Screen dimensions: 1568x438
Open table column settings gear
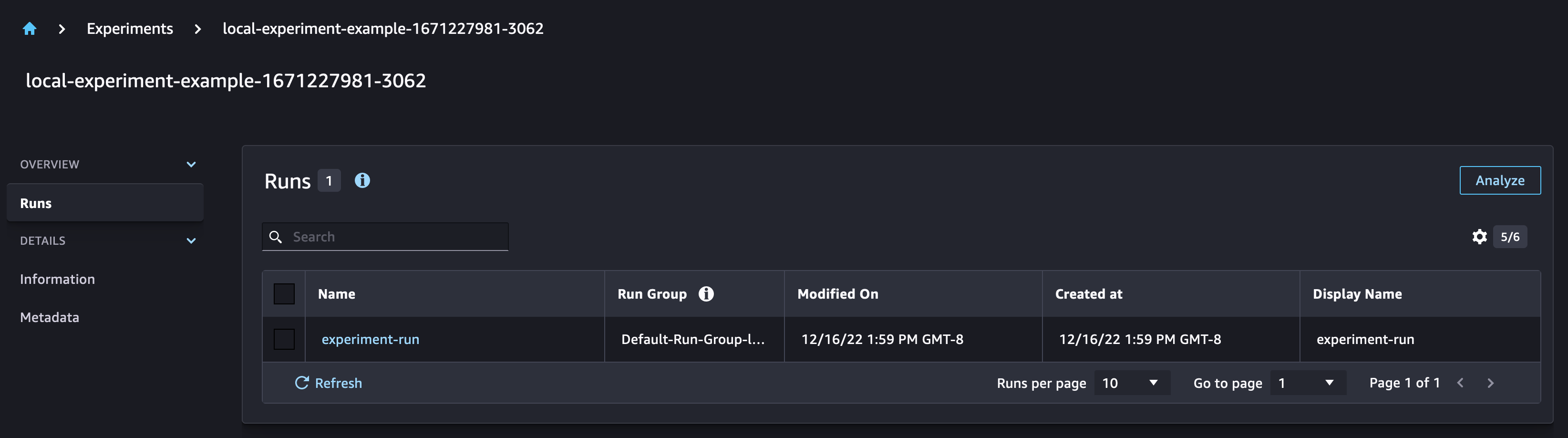1479,237
